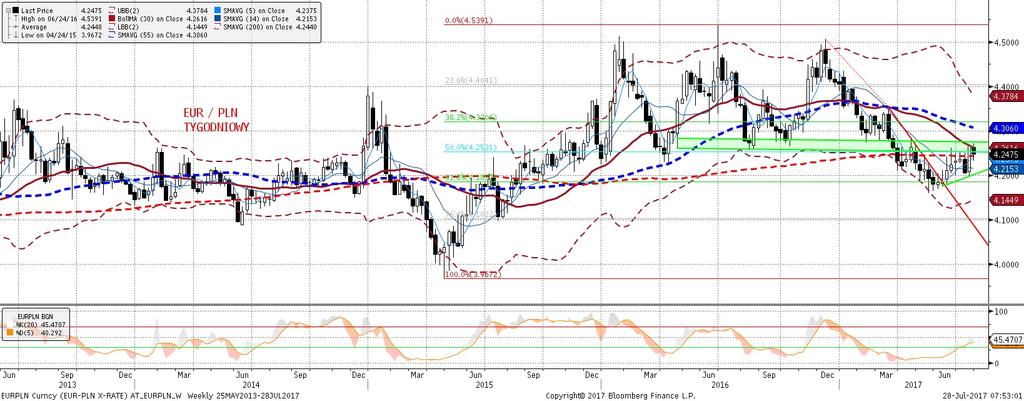This screenshot has width=1024, height=401.
Task: Click the LBB(2) dashed line icon
Action: (x=112, y=27)
